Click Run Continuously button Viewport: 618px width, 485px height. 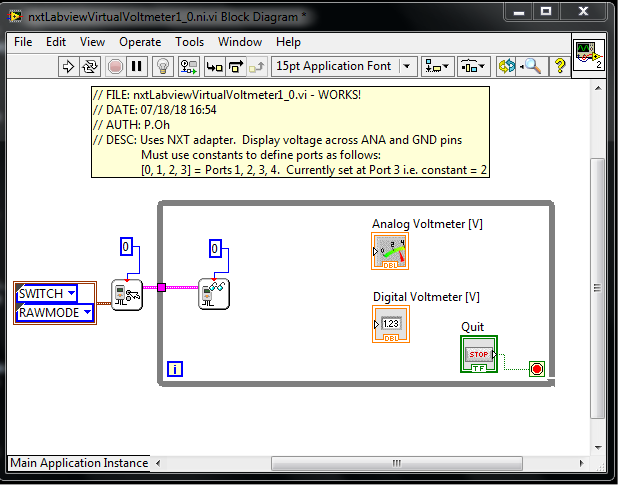pos(90,66)
